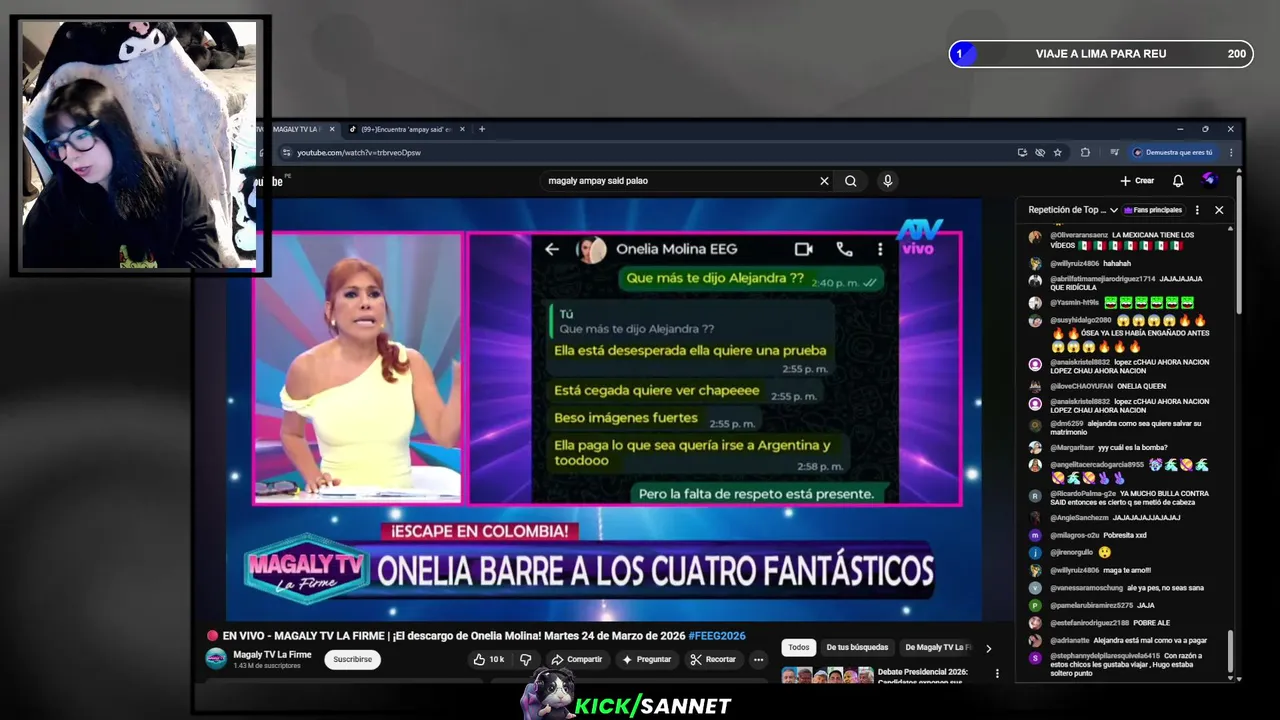Click the video player area

click(x=603, y=410)
